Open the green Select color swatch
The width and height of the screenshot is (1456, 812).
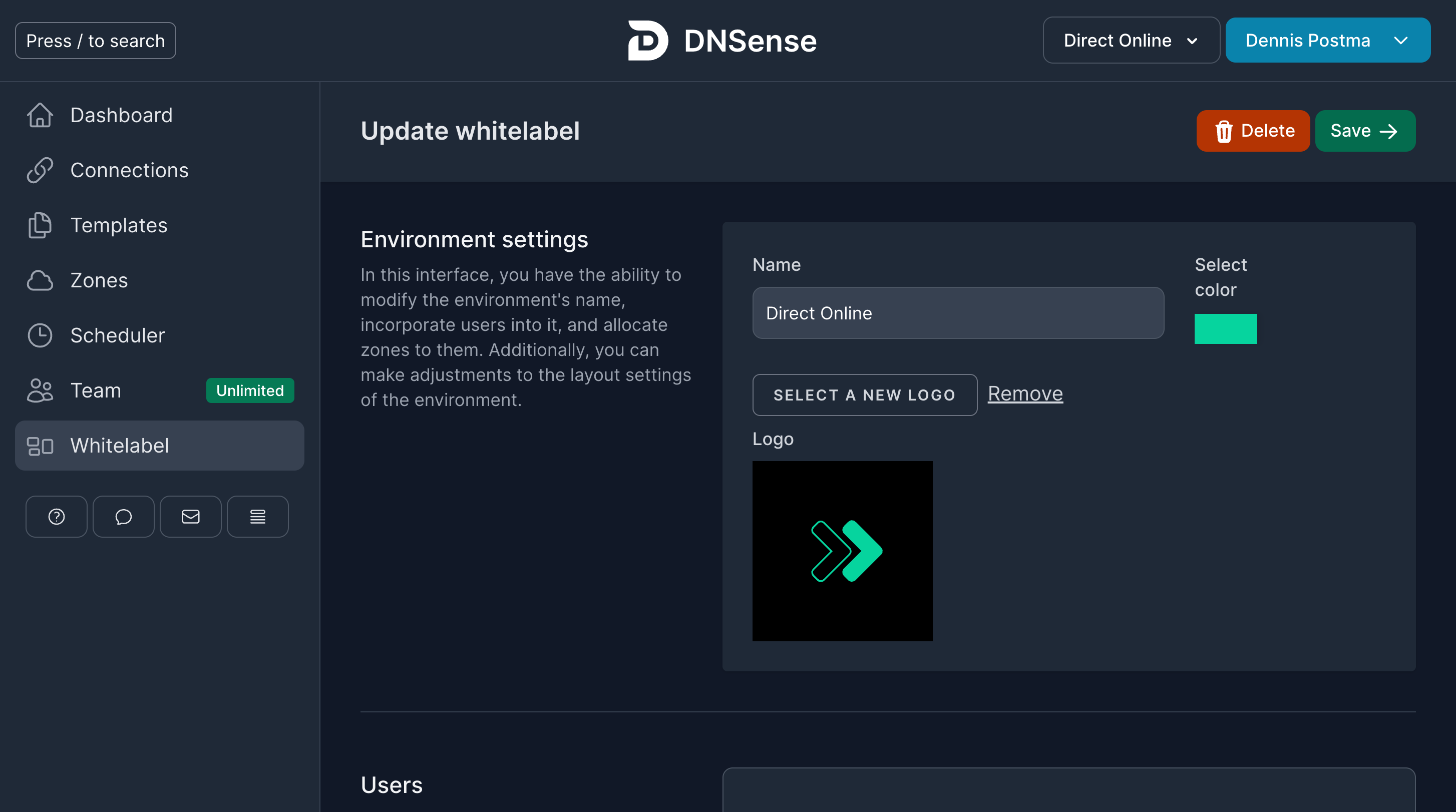click(1225, 329)
